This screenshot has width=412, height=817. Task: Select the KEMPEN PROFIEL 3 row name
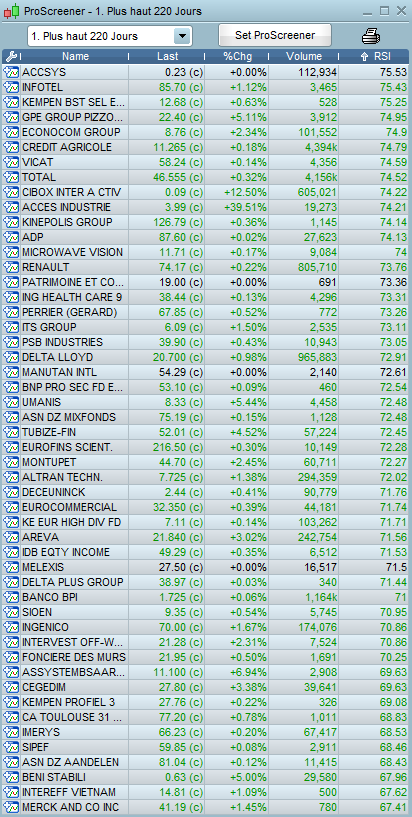pyautogui.click(x=68, y=702)
